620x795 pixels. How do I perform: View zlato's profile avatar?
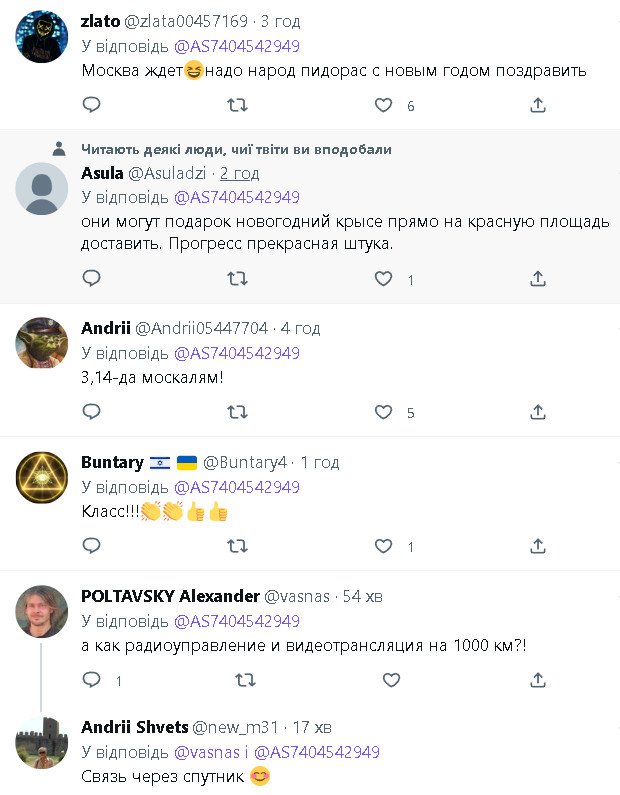point(42,37)
